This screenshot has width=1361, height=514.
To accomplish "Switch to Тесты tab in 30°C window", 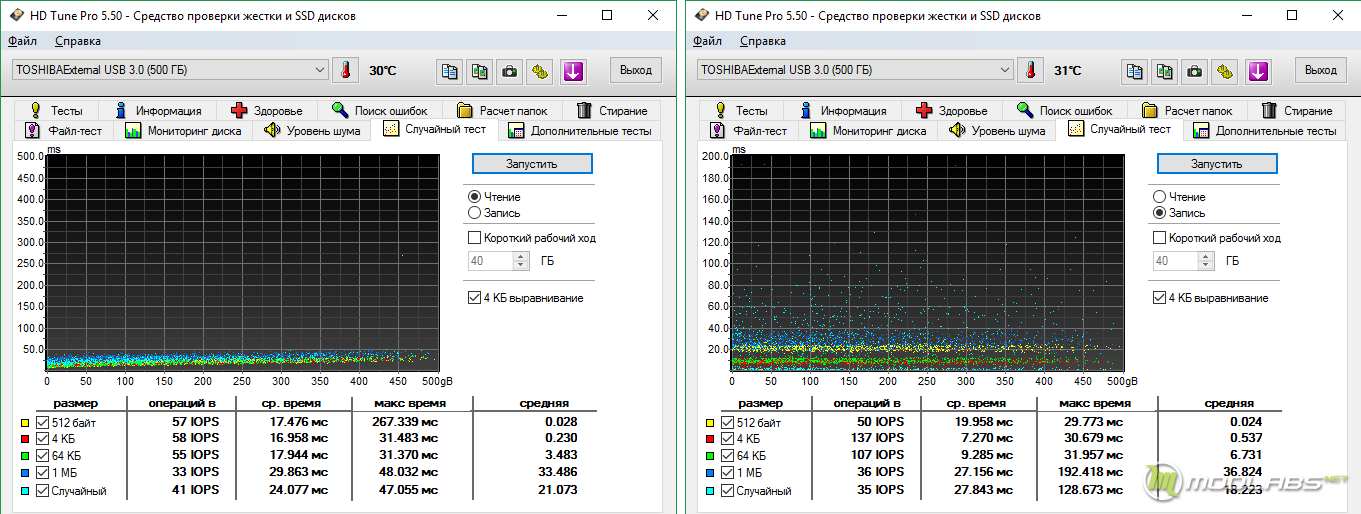I will click(x=58, y=110).
